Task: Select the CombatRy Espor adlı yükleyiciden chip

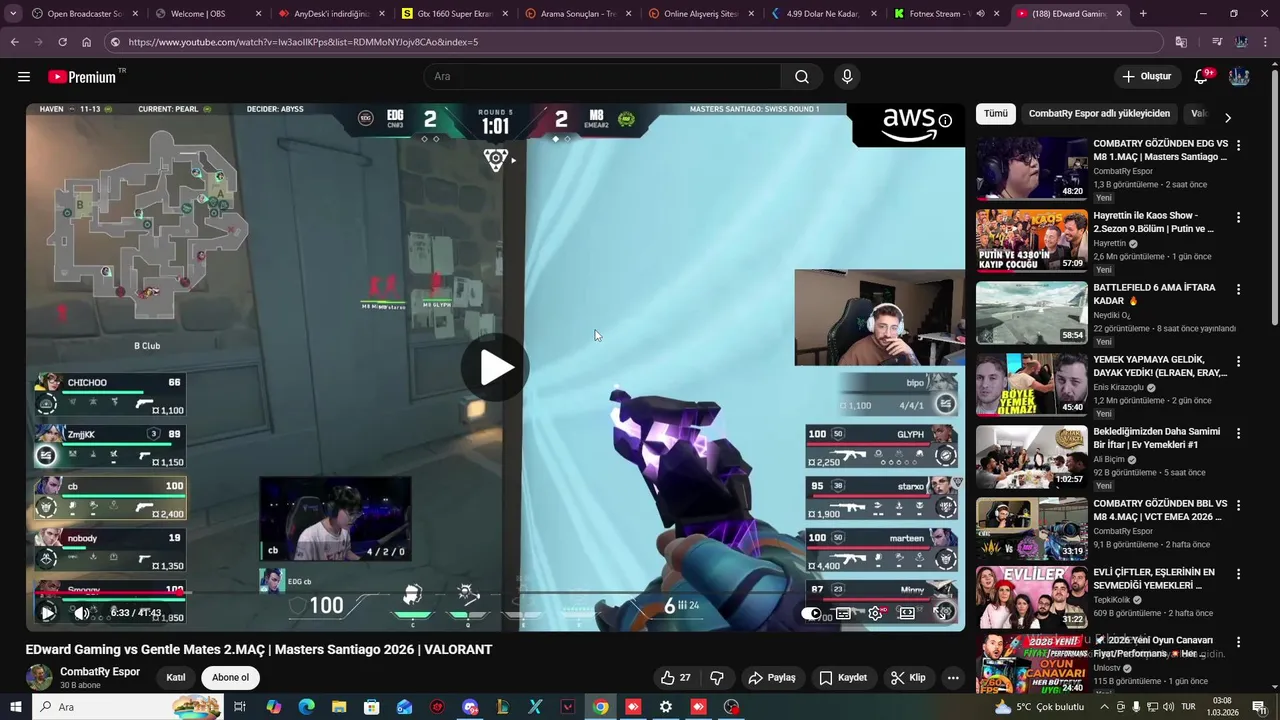Action: click(x=1099, y=114)
